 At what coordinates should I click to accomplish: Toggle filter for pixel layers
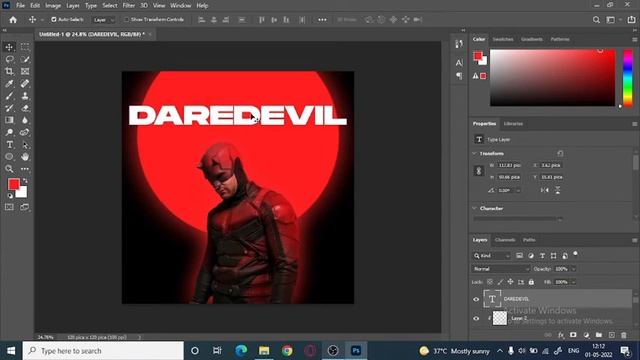coord(519,256)
